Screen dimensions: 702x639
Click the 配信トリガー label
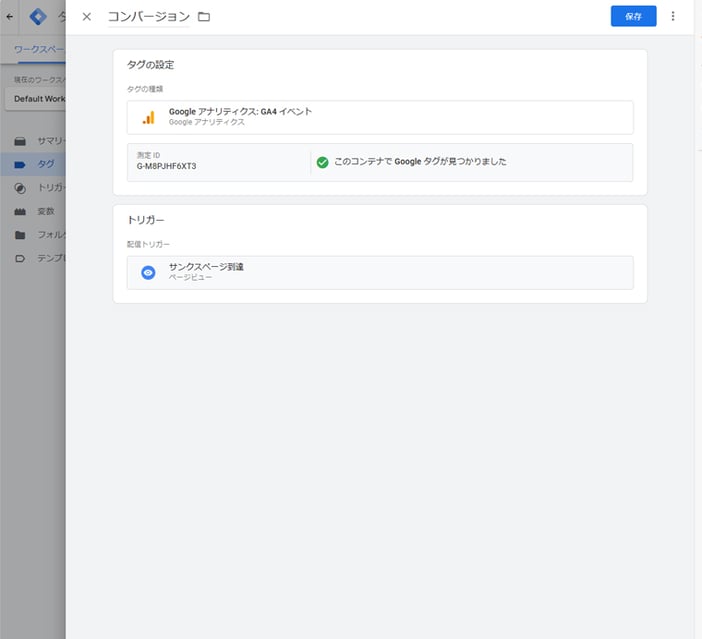[148, 244]
